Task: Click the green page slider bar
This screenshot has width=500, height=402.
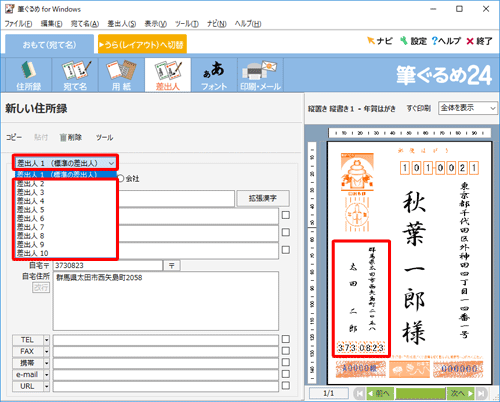Action: pyautogui.click(x=420, y=393)
